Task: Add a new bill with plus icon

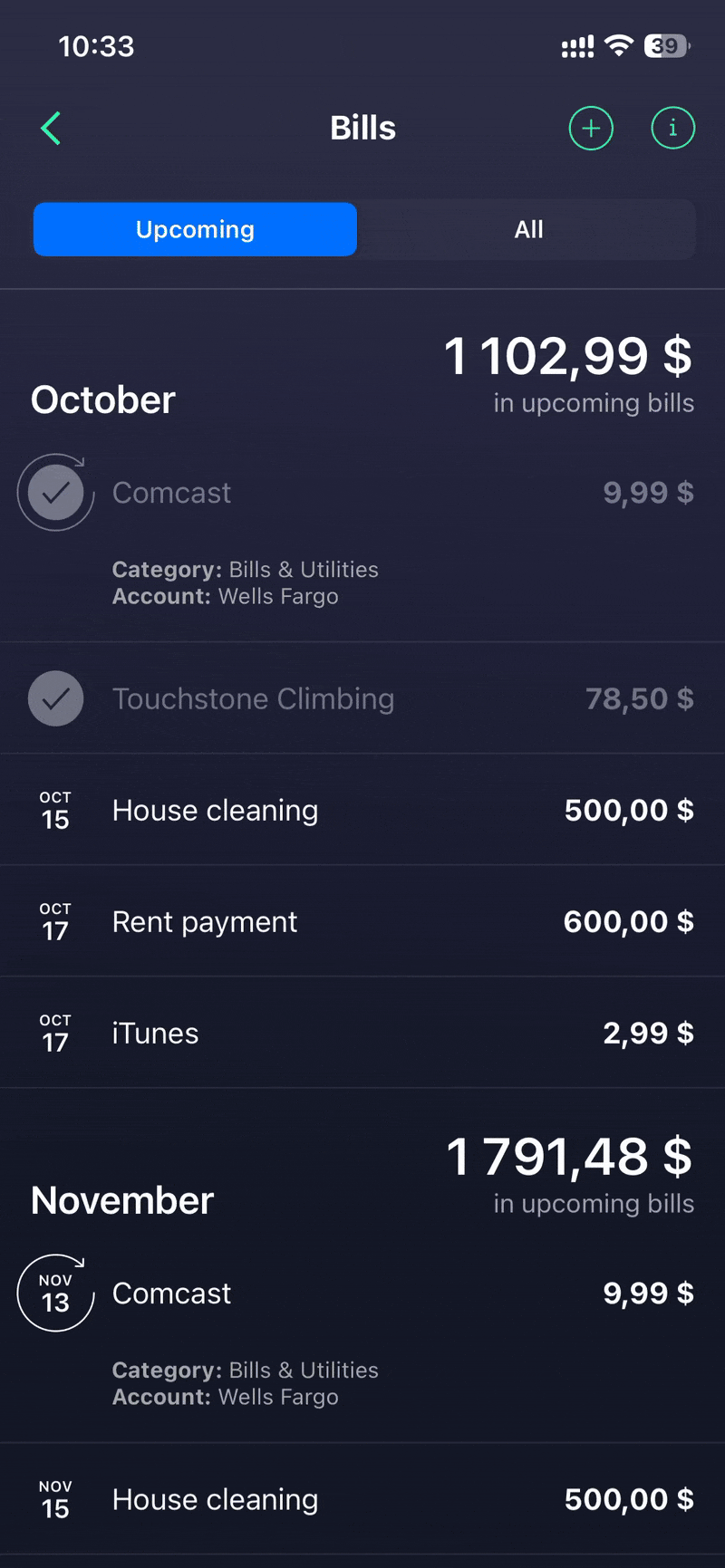Action: click(x=591, y=129)
